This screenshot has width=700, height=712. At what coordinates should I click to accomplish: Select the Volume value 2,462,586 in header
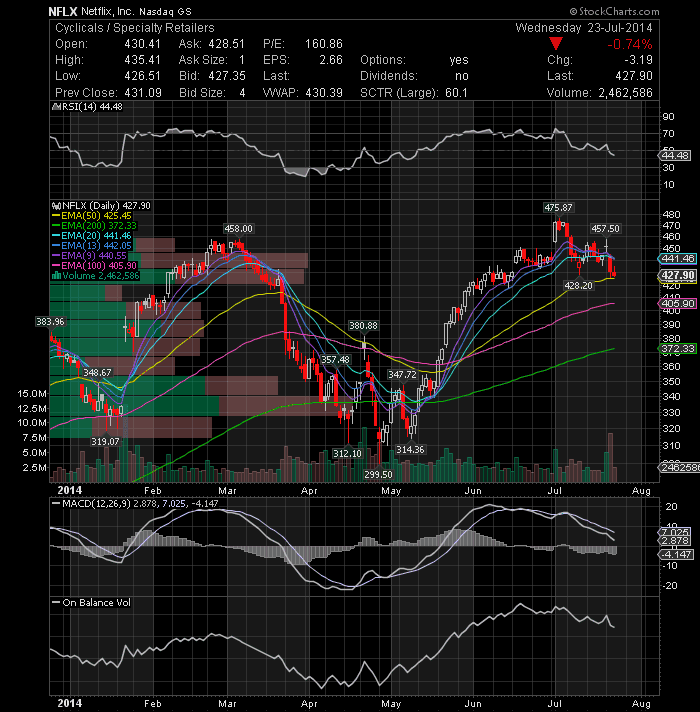(625, 93)
